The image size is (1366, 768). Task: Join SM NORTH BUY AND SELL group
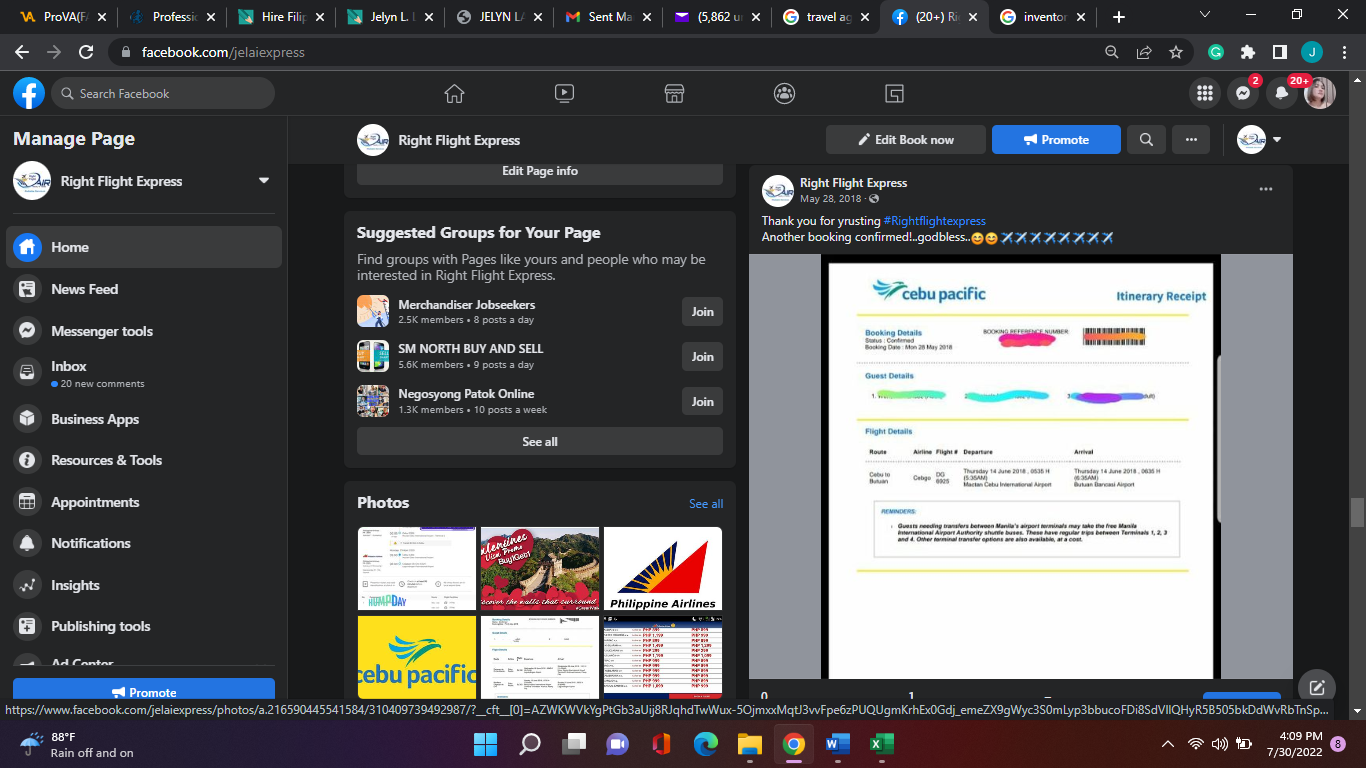702,357
